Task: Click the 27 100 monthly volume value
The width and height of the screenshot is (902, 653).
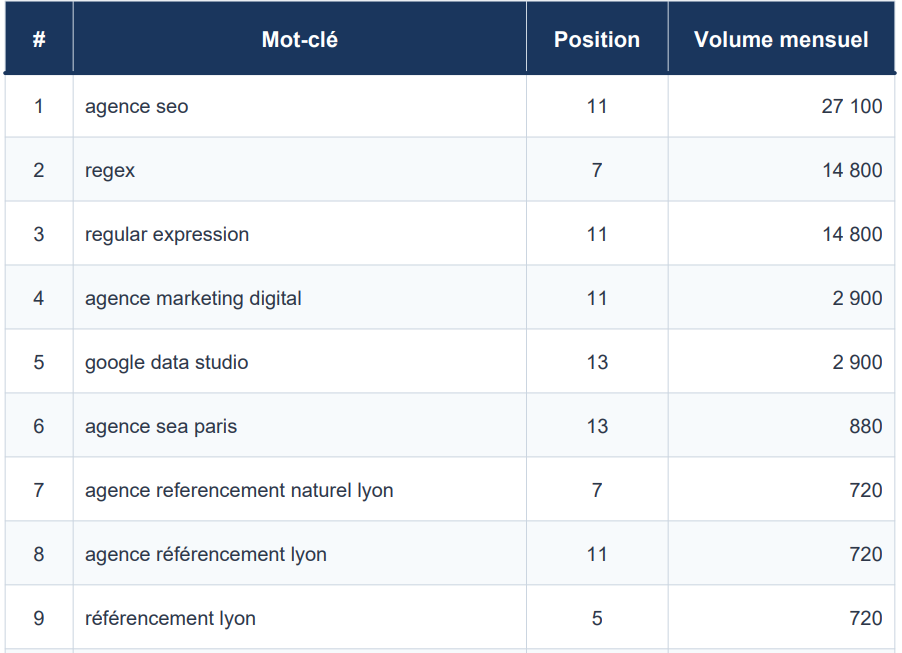Action: coord(851,106)
